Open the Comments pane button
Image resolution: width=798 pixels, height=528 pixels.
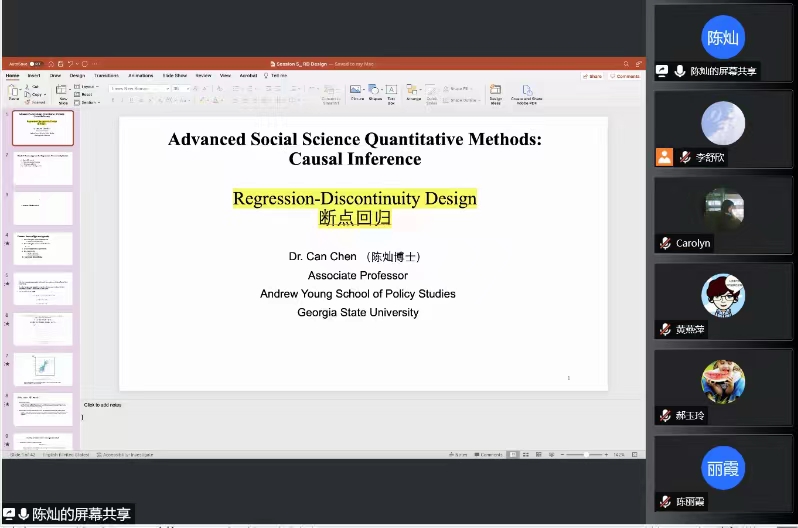[626, 76]
